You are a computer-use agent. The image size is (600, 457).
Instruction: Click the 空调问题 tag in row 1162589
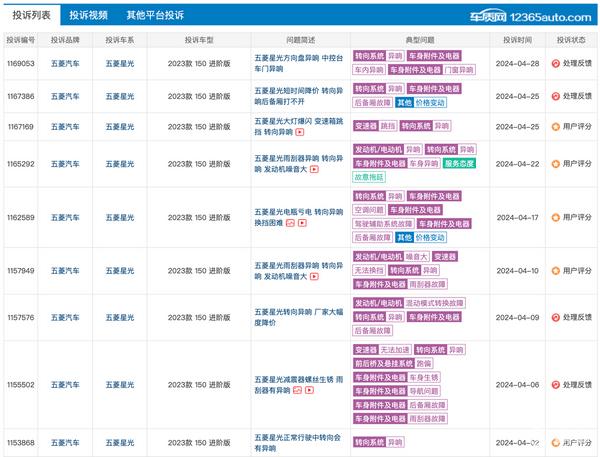tap(369, 210)
